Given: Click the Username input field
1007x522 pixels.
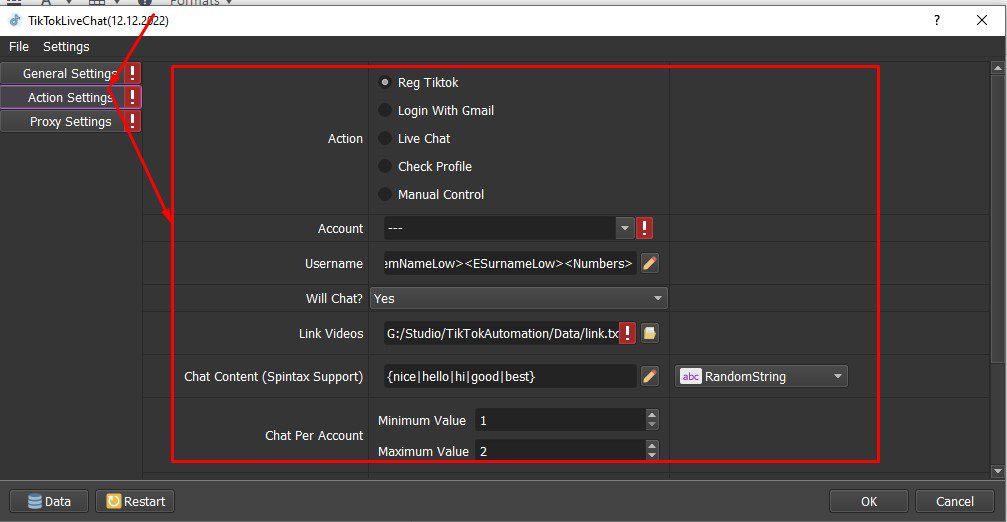Looking at the screenshot, I should pos(510,263).
